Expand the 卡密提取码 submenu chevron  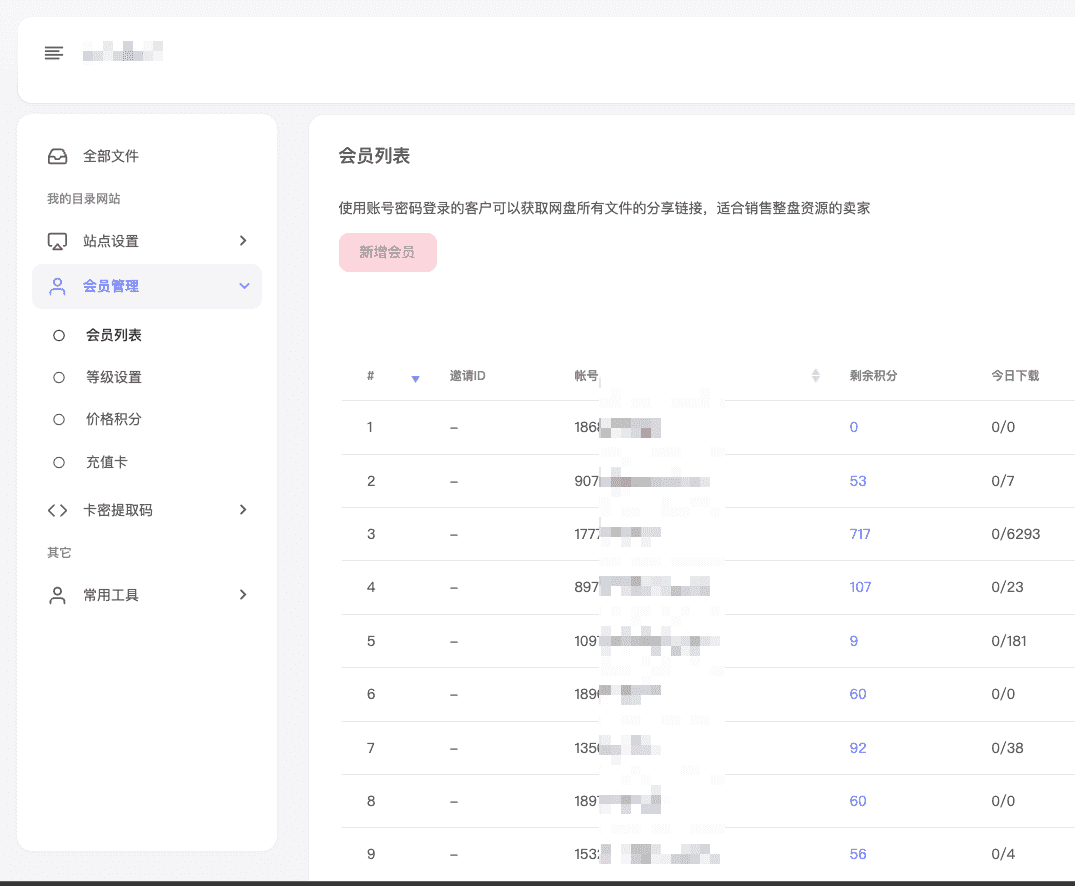pos(242,510)
